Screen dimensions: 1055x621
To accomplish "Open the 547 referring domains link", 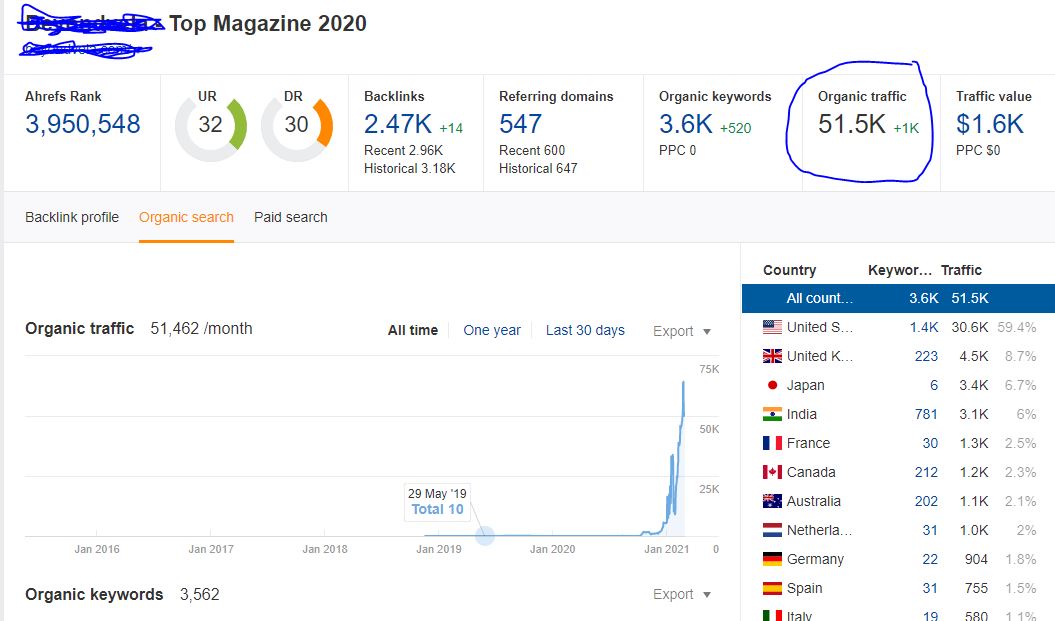I will click(520, 124).
